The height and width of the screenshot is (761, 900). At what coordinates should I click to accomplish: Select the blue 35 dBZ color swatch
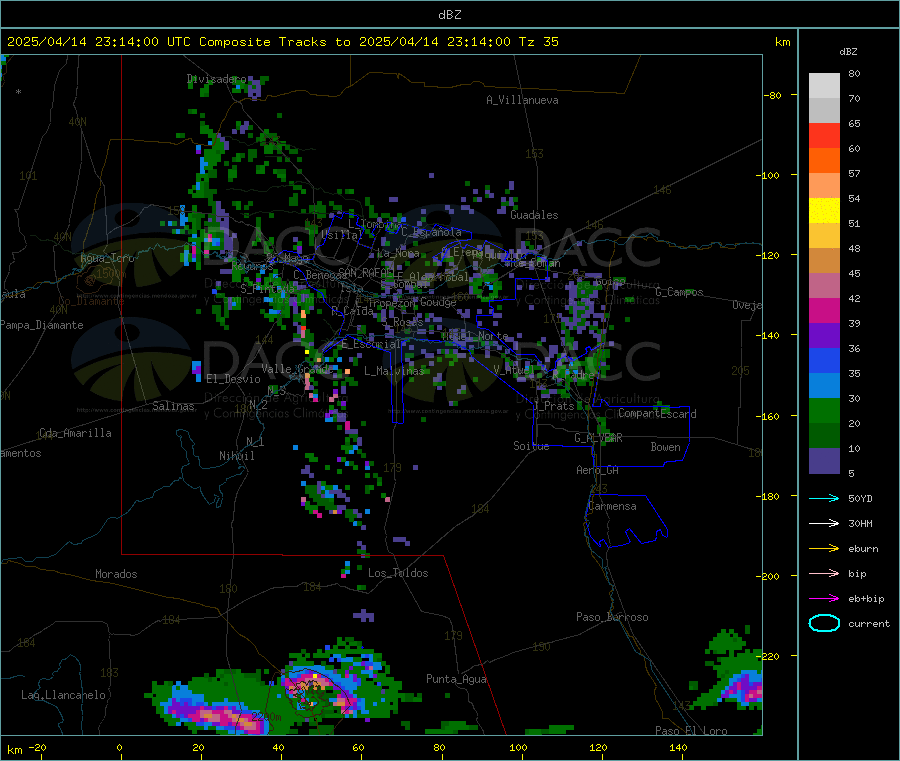(824, 360)
